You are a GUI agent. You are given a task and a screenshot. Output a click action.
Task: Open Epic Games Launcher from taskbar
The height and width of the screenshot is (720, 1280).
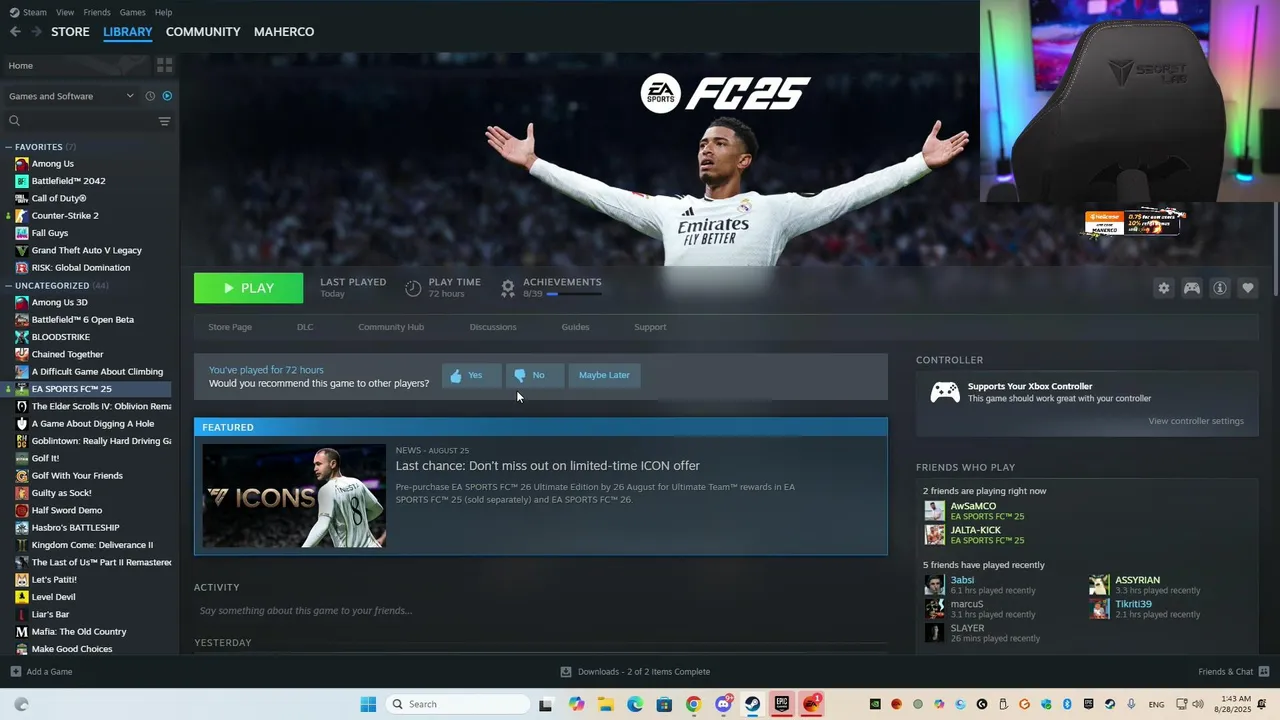782,704
